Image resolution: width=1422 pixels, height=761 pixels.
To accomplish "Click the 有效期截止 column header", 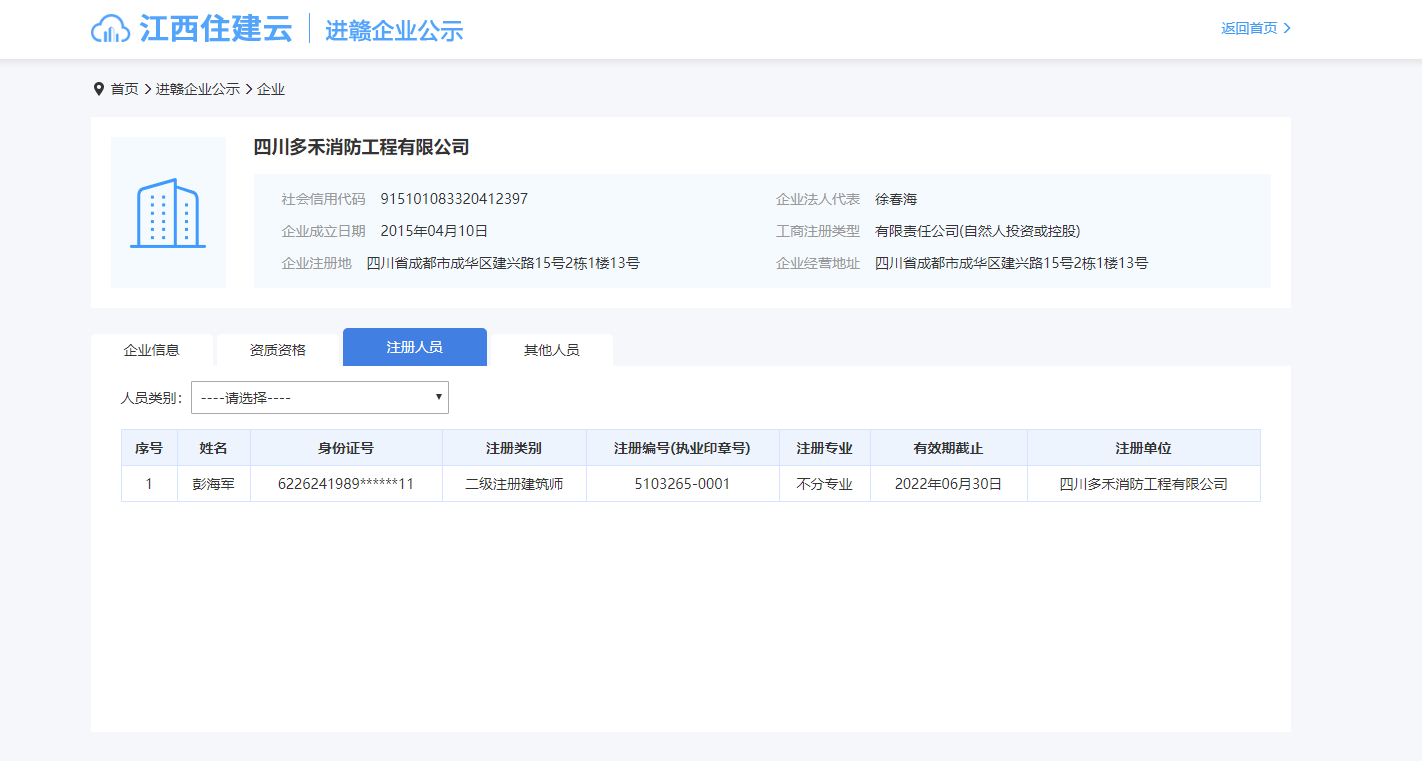I will tap(947, 448).
